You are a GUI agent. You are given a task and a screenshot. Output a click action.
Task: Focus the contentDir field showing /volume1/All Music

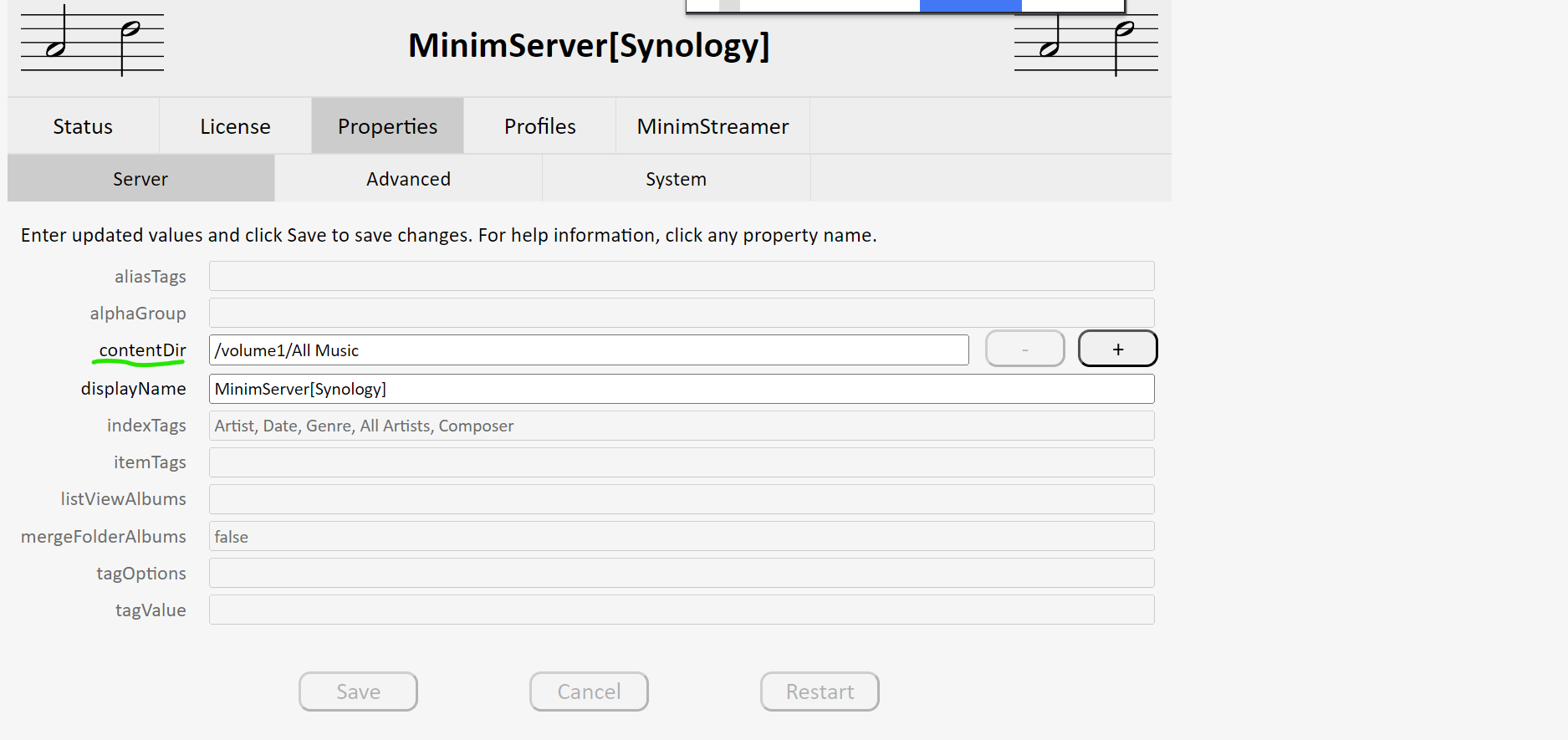(x=589, y=350)
